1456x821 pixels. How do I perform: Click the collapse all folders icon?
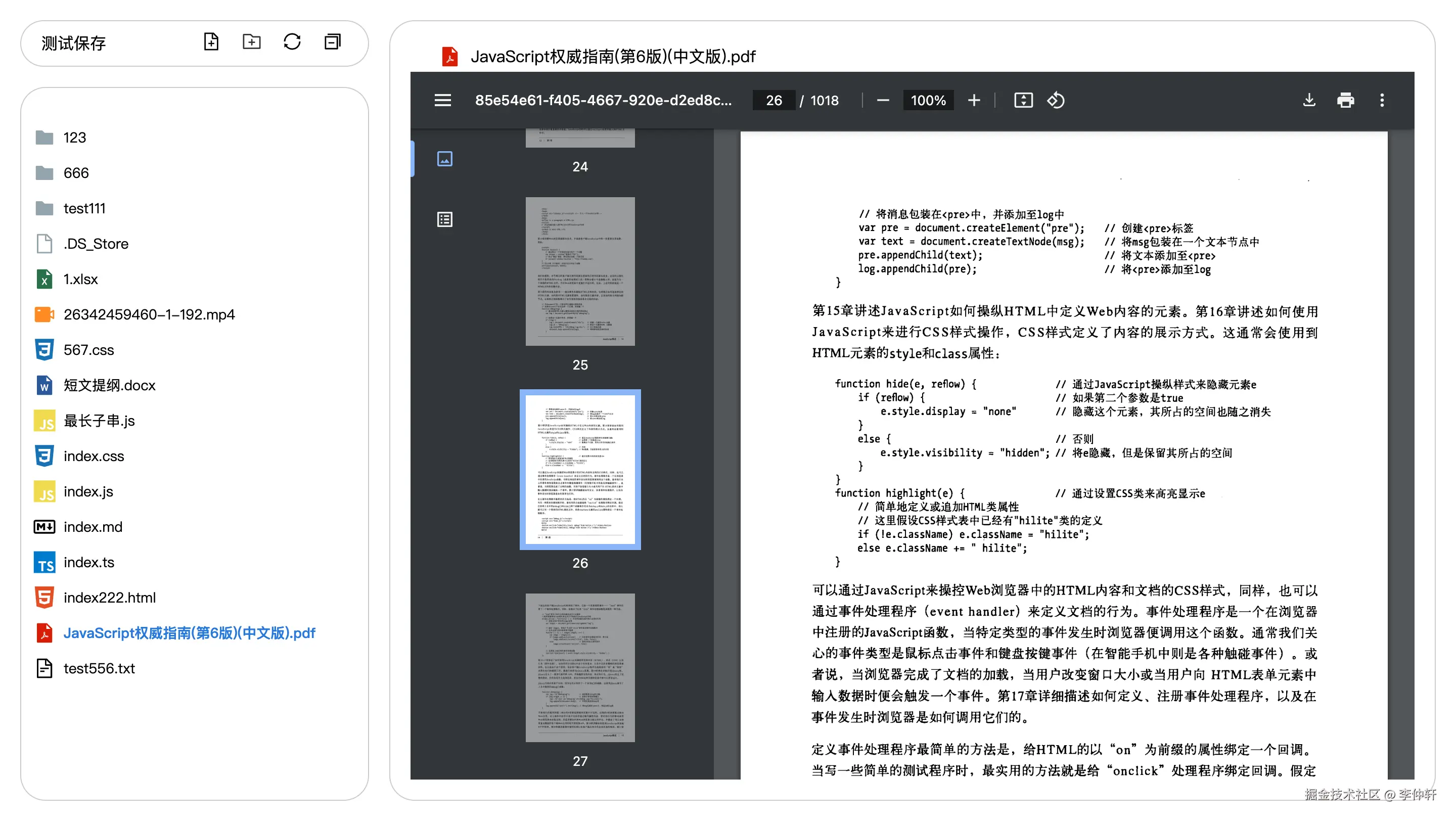[x=332, y=42]
